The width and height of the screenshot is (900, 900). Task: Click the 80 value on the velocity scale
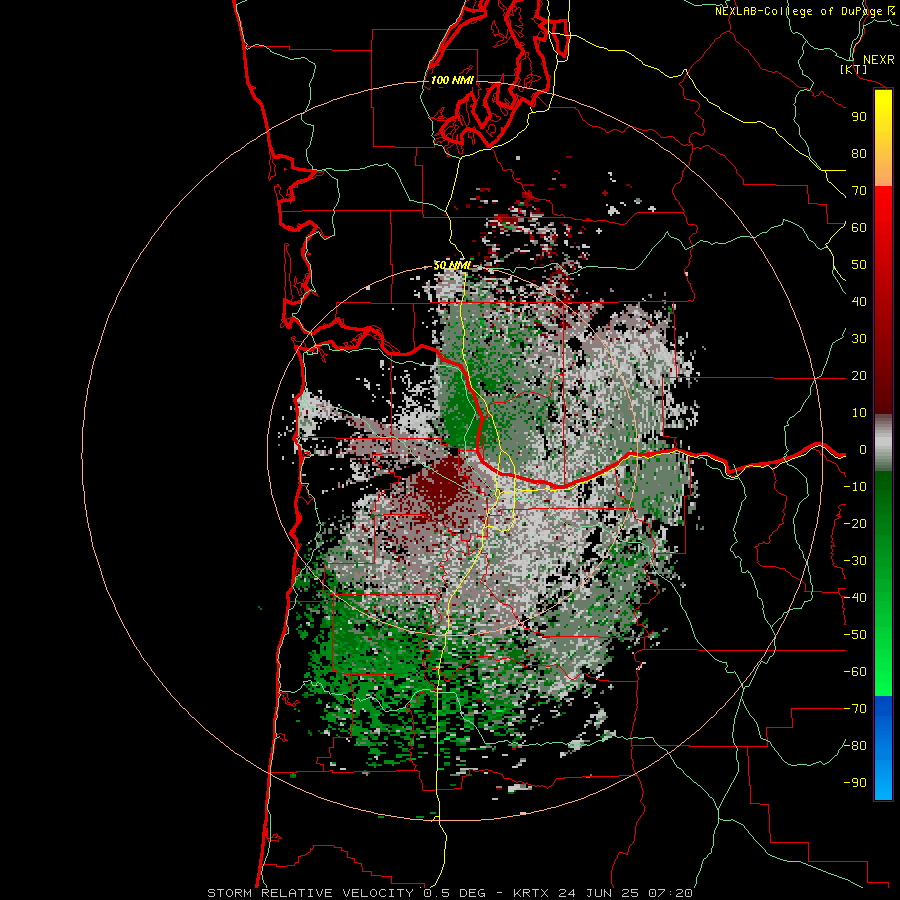point(859,154)
